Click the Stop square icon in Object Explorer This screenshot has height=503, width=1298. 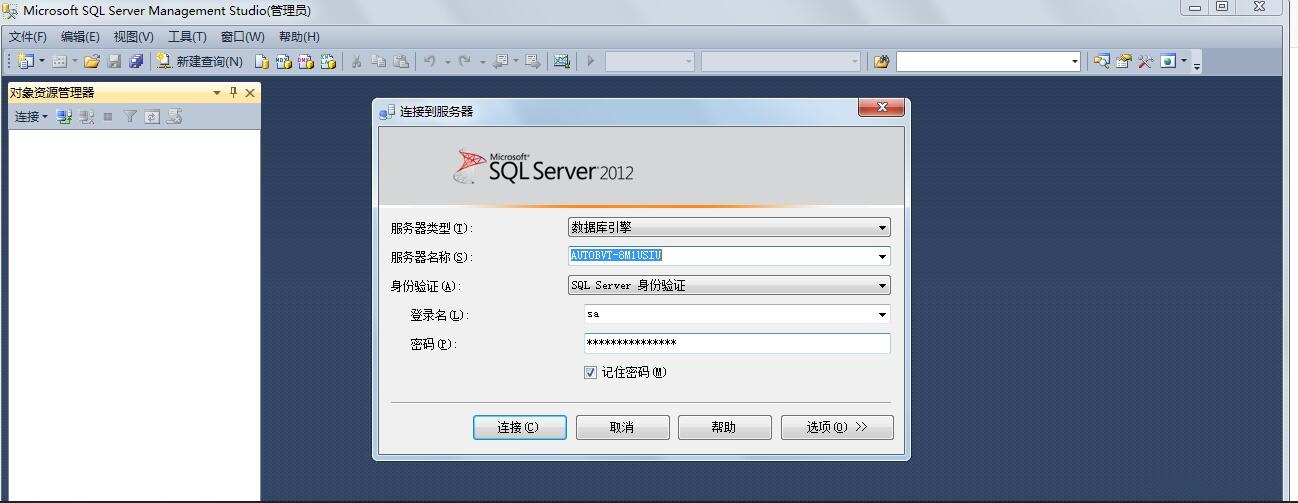(108, 117)
